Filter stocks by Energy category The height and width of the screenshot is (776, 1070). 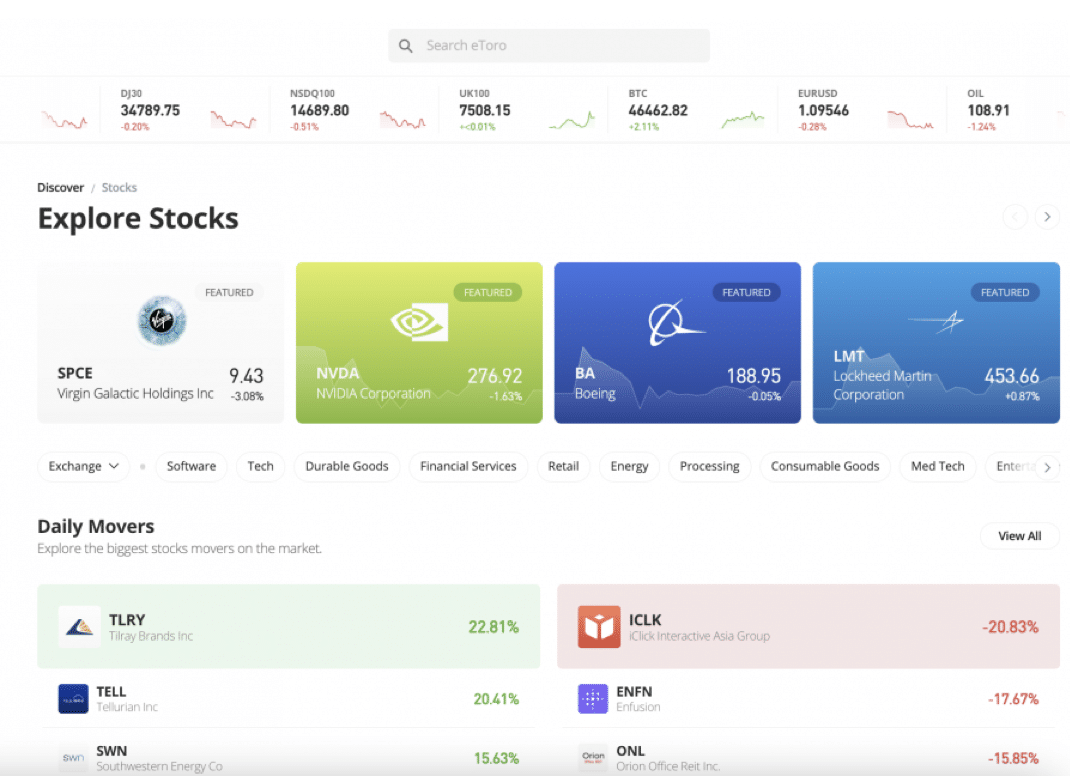(x=629, y=466)
